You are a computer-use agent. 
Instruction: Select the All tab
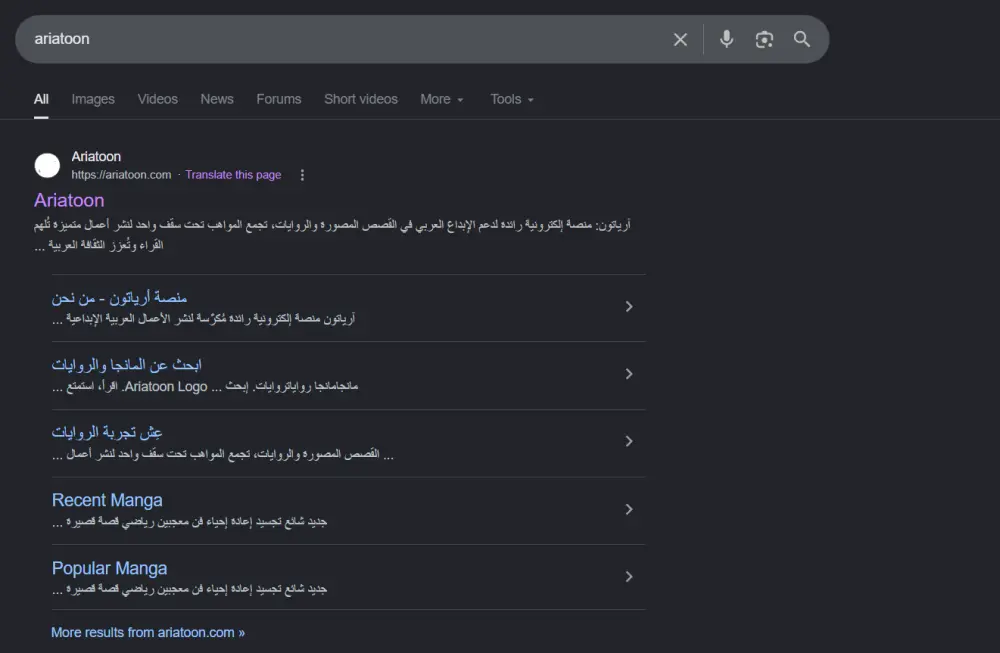point(41,99)
